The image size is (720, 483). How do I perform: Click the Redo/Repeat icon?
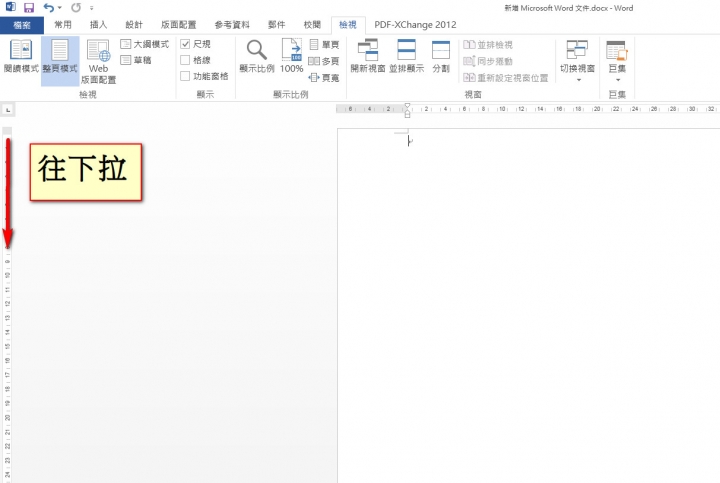pos(76,7)
